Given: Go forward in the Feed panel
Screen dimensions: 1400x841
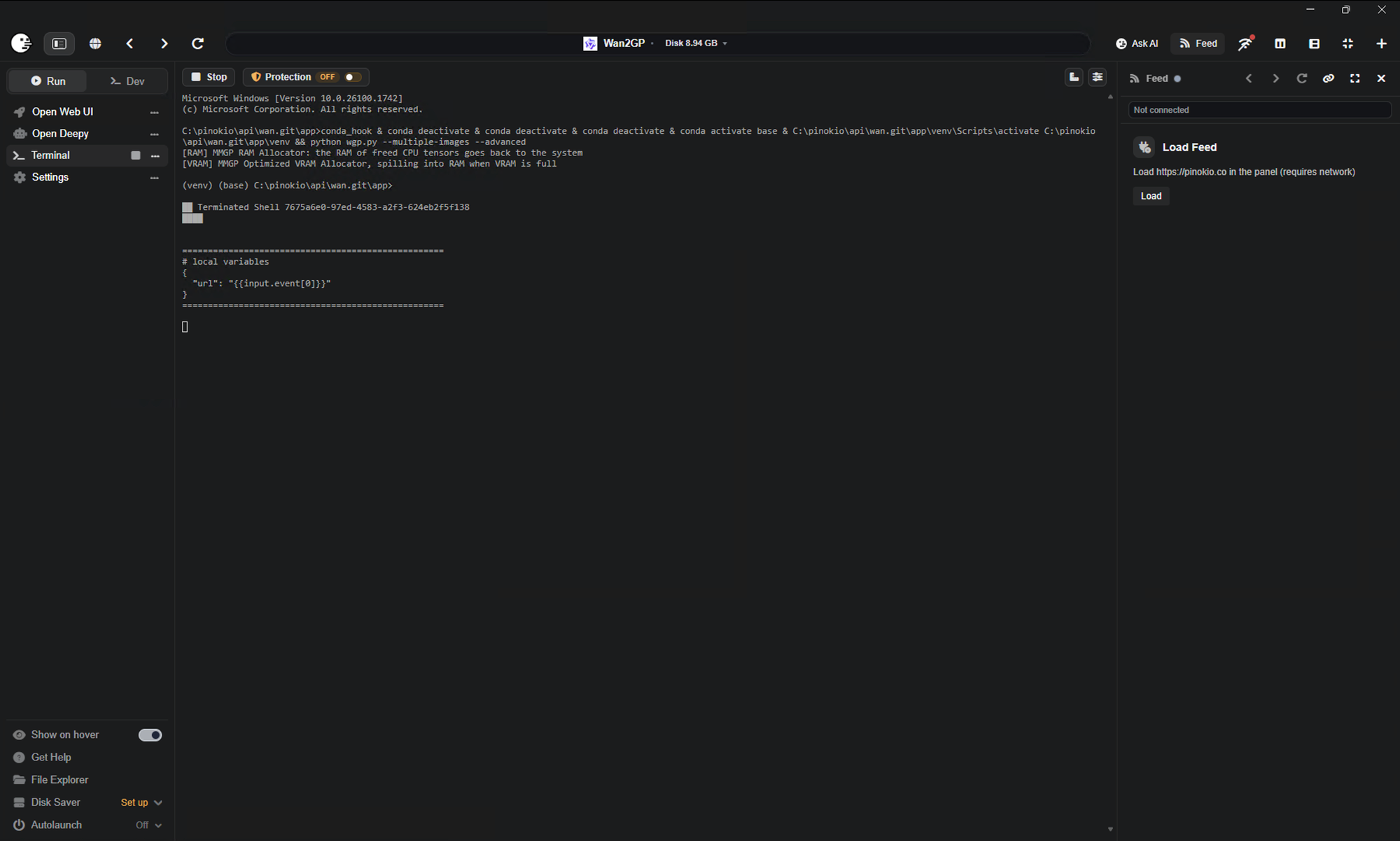Looking at the screenshot, I should pyautogui.click(x=1275, y=78).
